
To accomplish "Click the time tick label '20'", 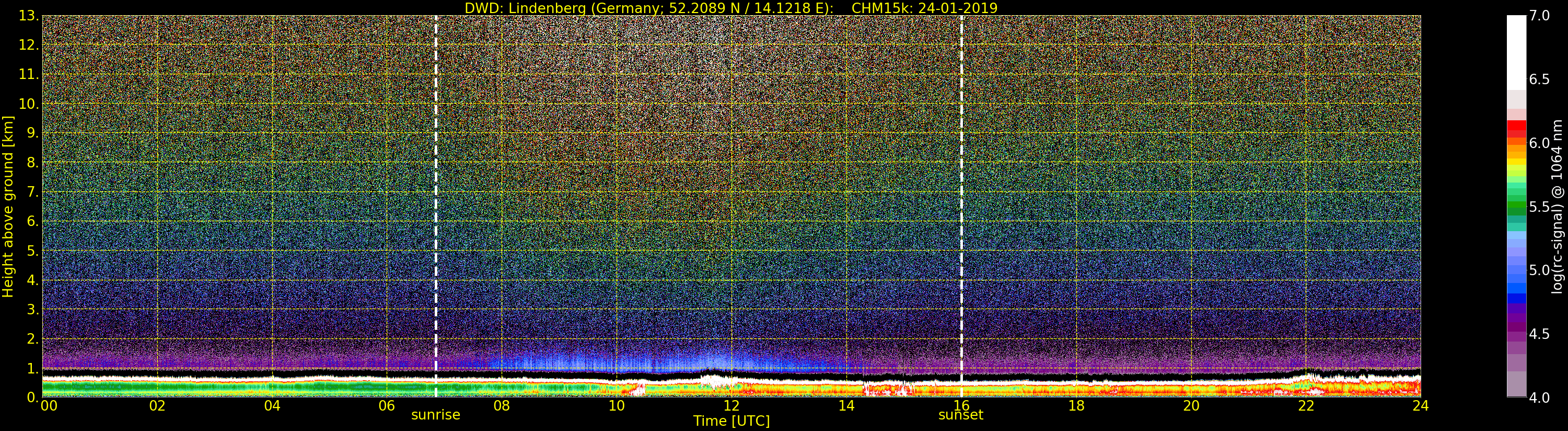I will (1191, 406).
